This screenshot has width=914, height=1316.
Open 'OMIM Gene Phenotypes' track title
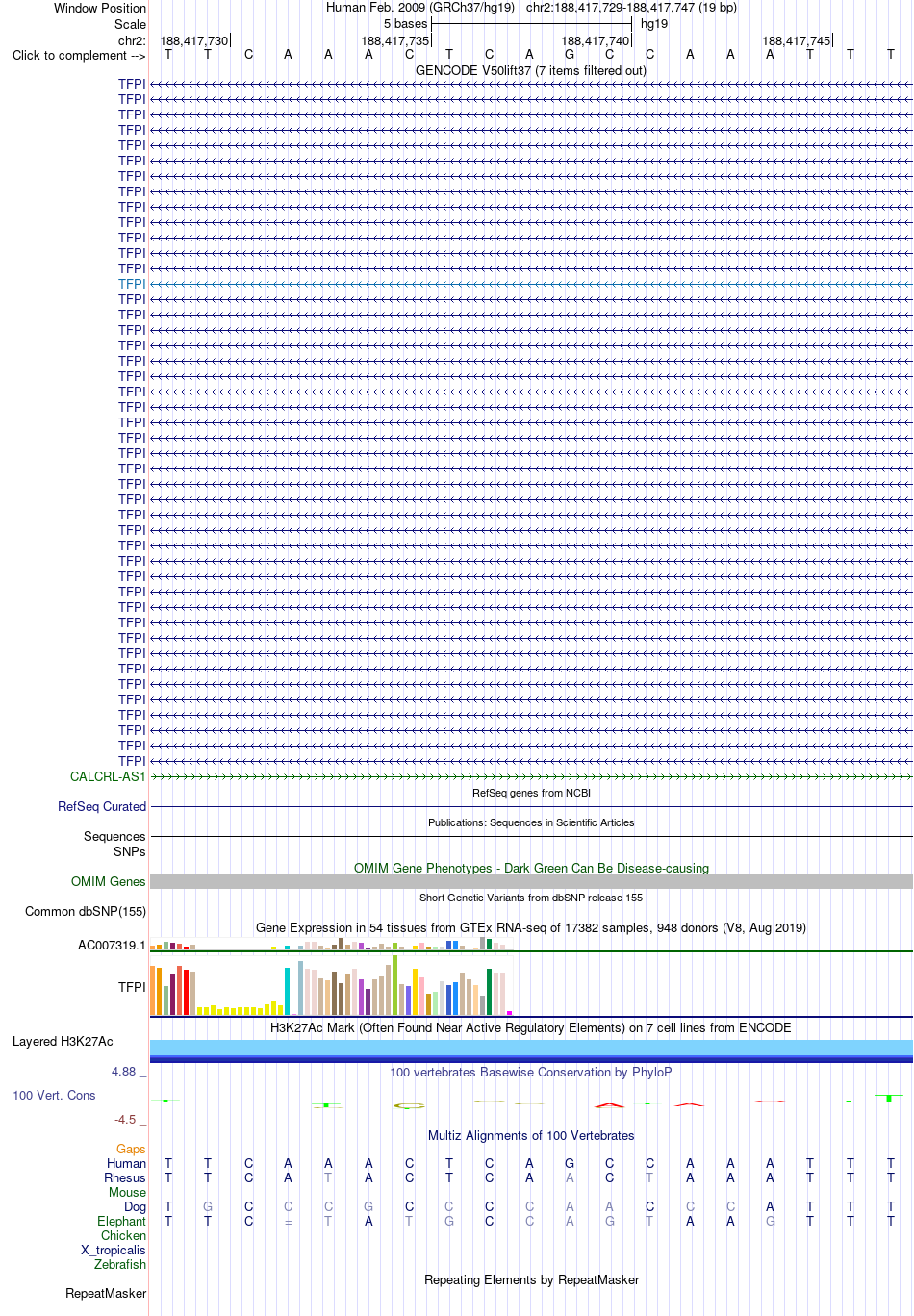click(531, 868)
